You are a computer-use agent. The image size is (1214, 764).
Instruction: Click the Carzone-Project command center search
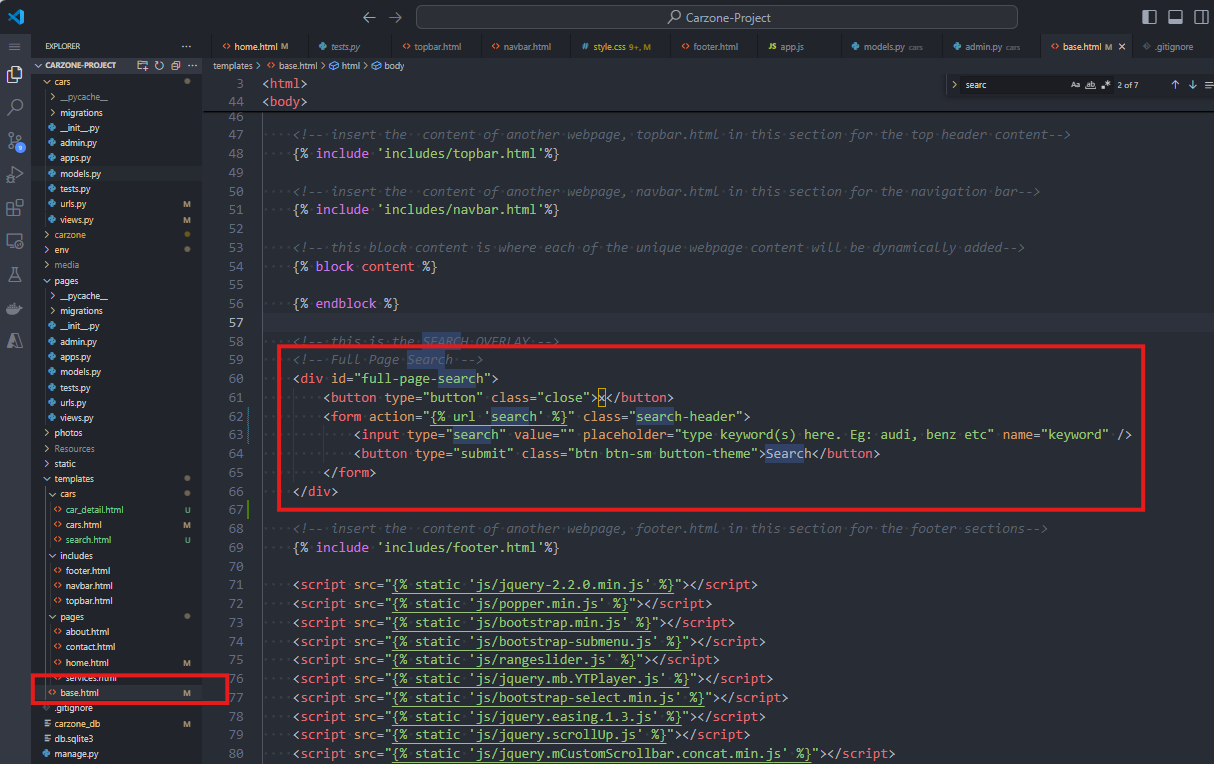click(x=717, y=17)
